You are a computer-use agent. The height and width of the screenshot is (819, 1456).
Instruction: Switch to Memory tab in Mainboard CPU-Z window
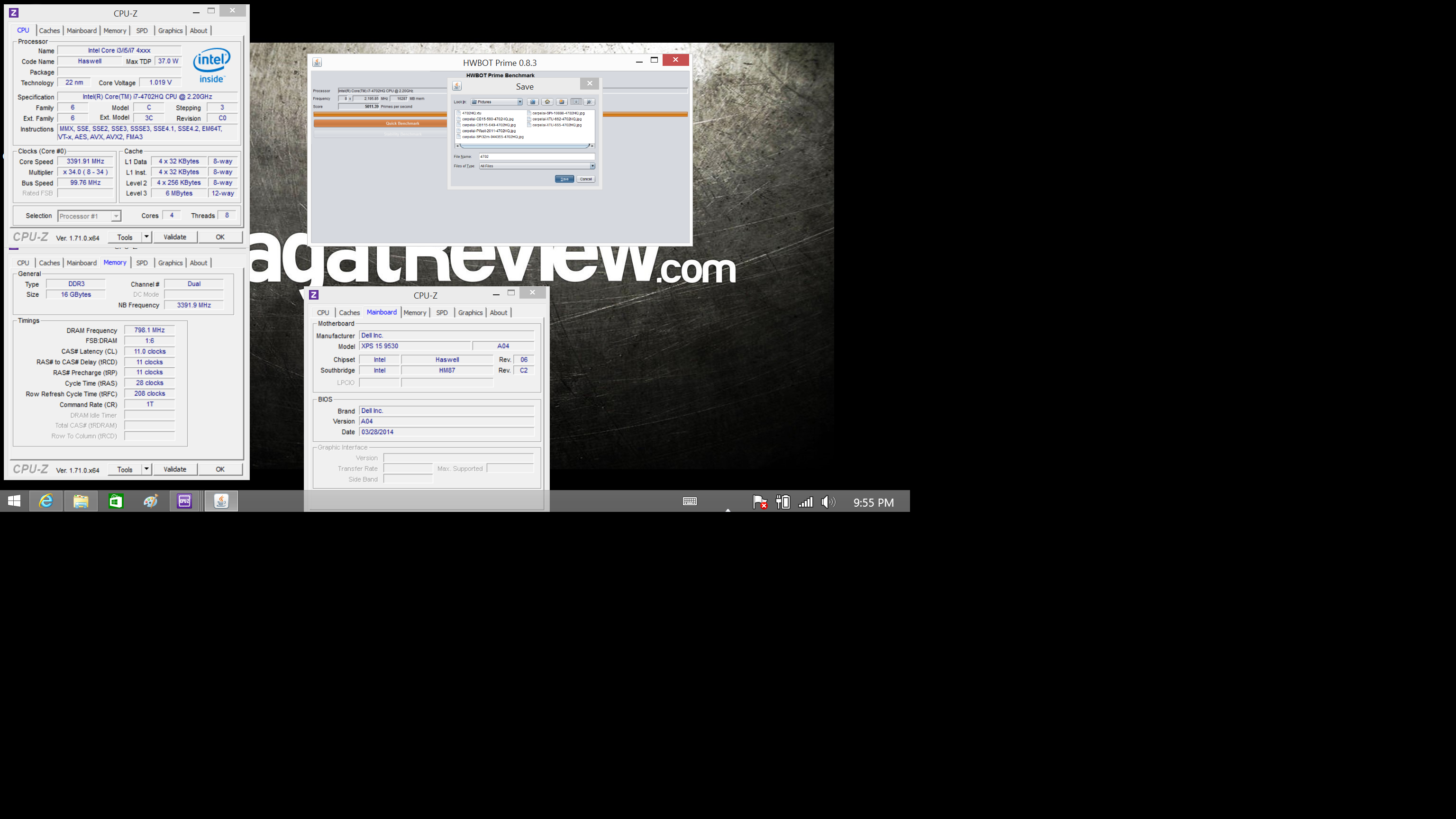[x=415, y=312]
